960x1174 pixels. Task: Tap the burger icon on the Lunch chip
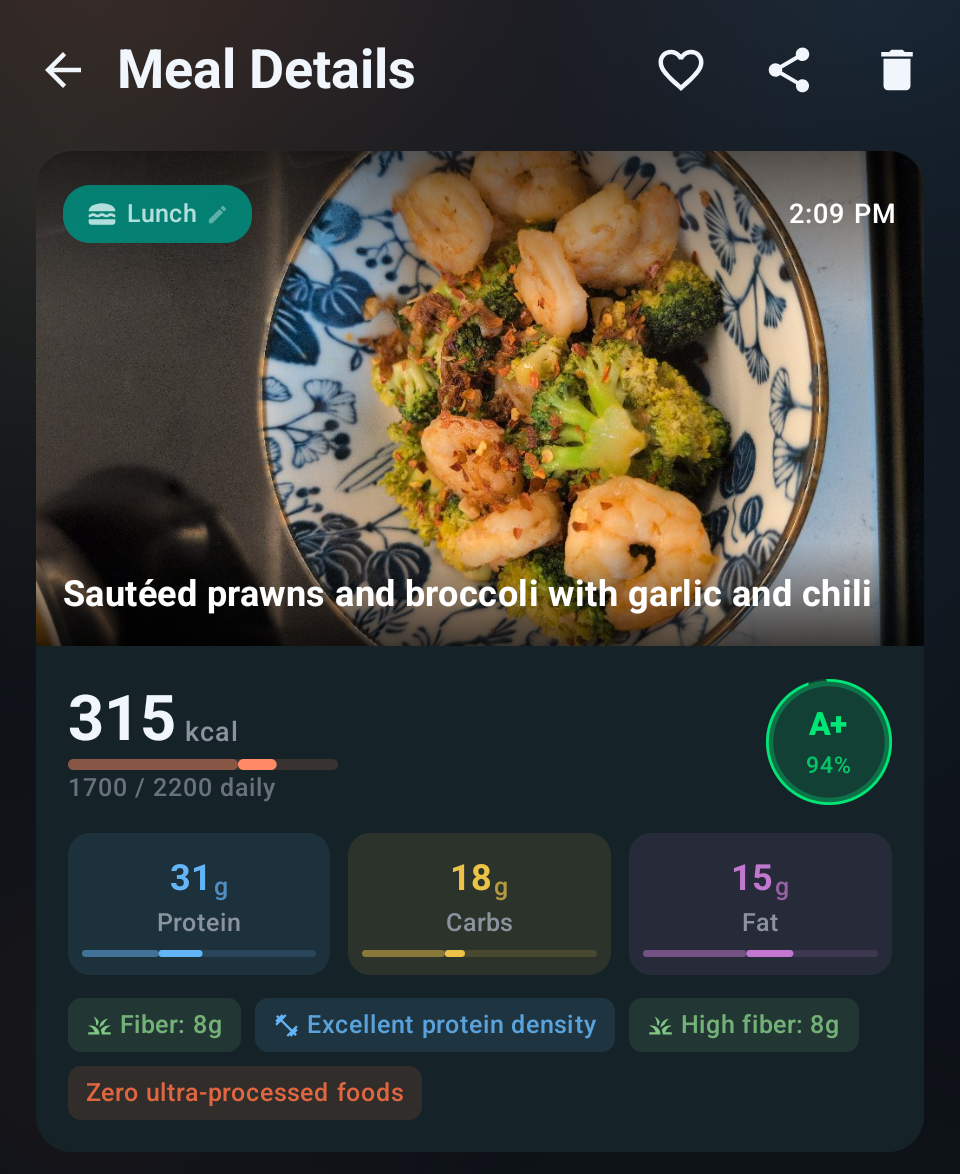[x=101, y=214]
